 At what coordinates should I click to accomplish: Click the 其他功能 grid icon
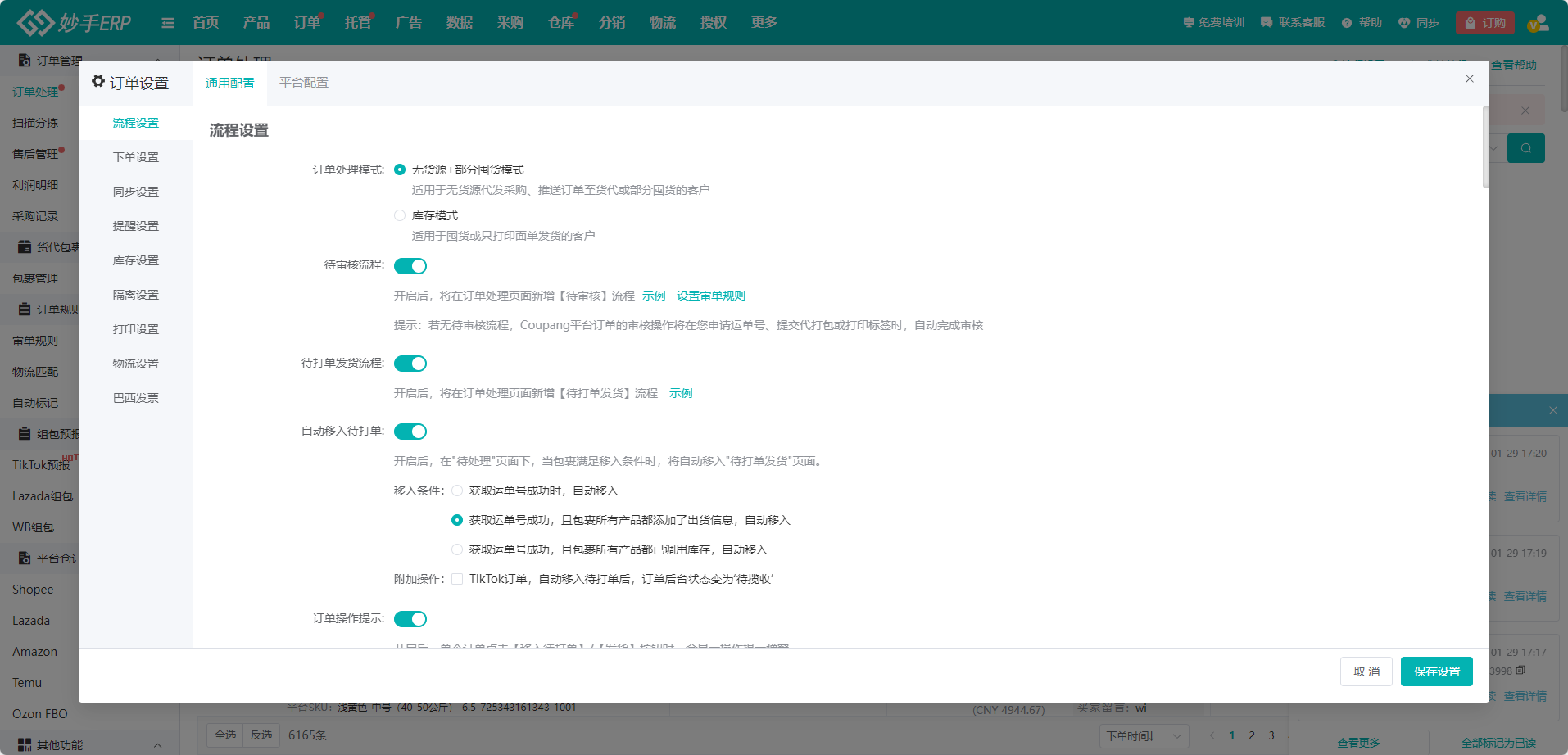(x=25, y=745)
